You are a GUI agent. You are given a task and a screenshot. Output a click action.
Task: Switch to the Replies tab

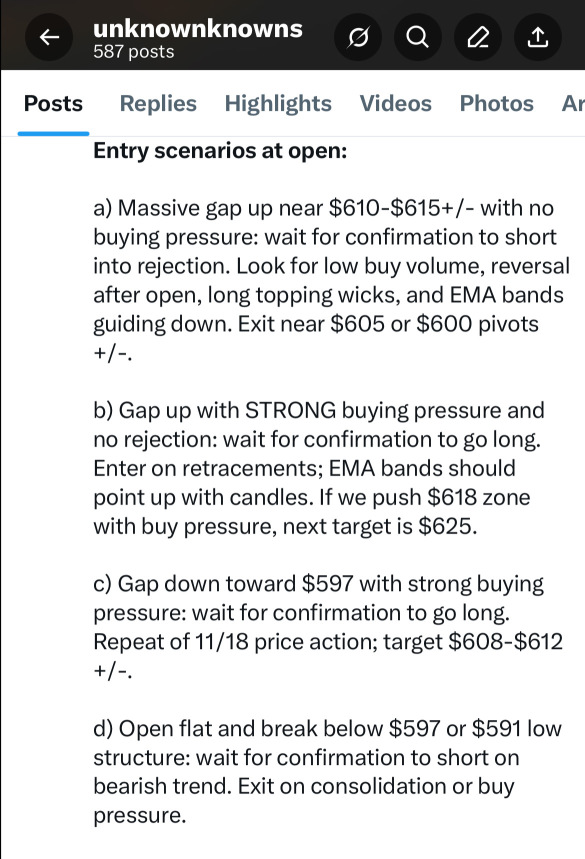click(158, 103)
